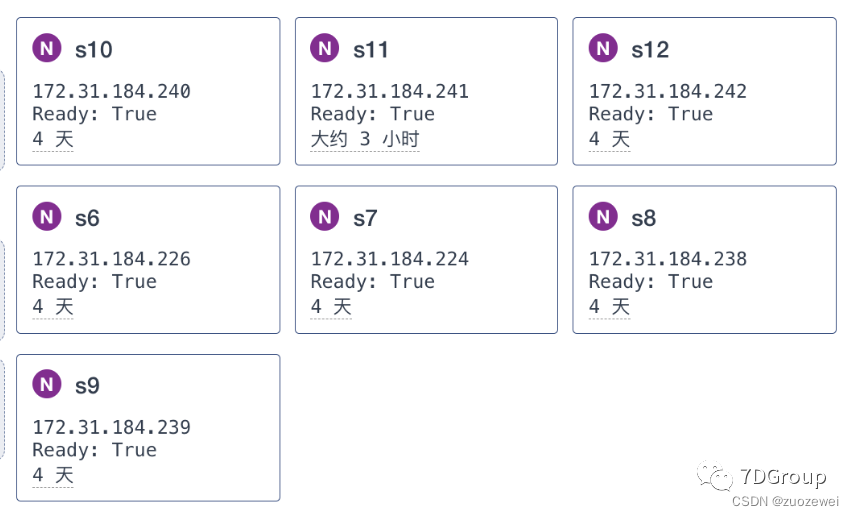
Task: Click the purple N icon for s9
Action: 46,384
